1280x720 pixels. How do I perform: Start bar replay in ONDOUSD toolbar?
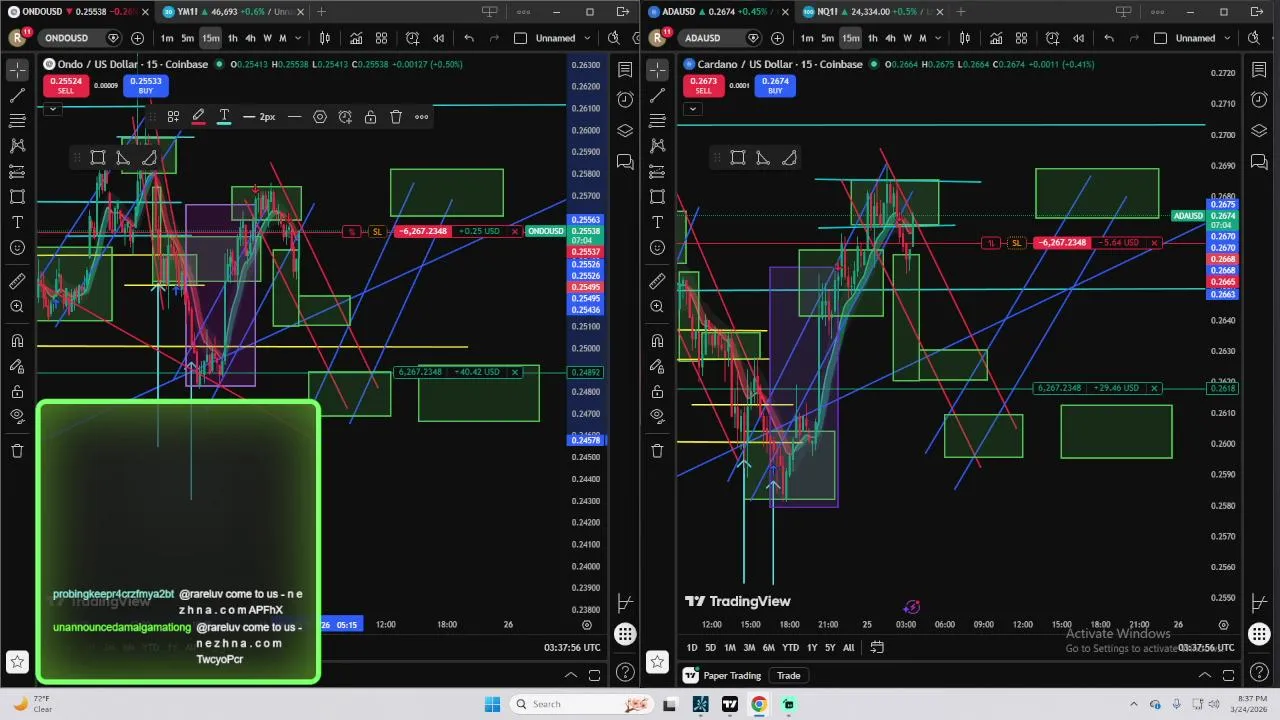click(438, 38)
